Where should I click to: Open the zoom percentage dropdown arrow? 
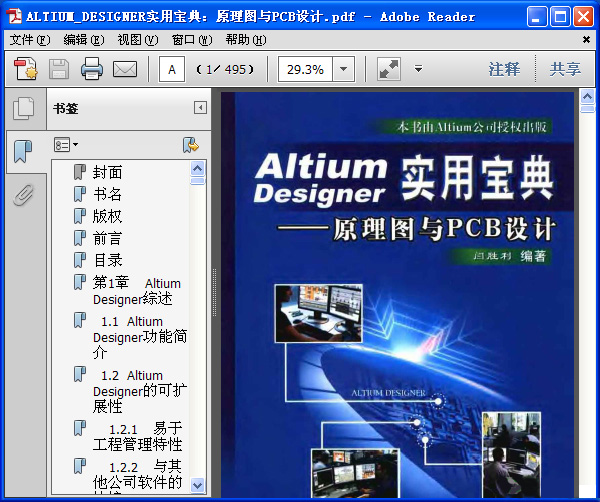tap(345, 69)
